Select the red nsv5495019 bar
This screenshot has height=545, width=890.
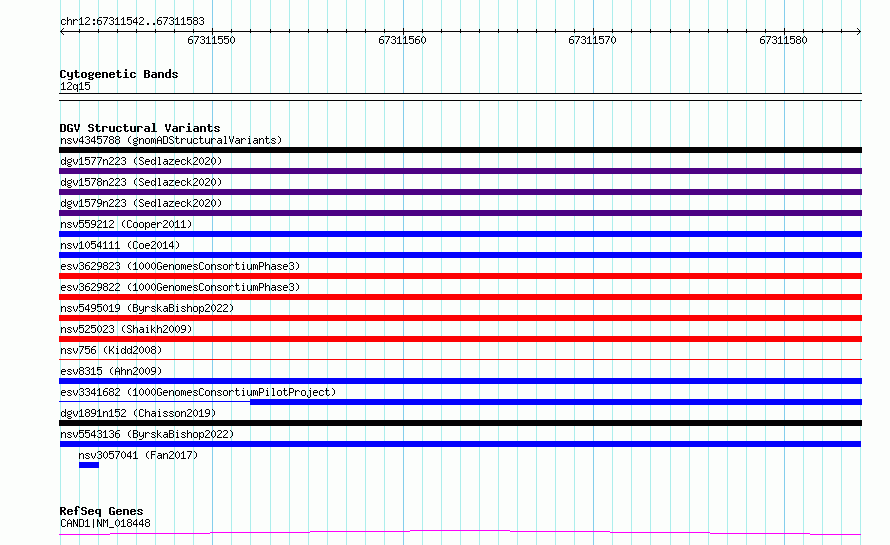pos(460,318)
